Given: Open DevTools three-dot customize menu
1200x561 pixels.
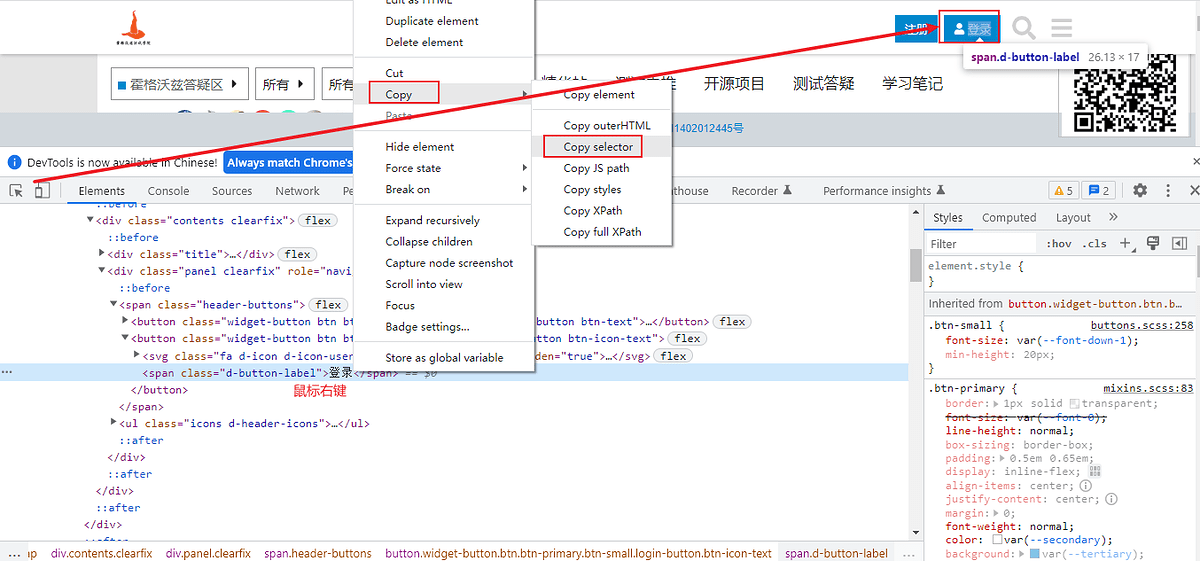Looking at the screenshot, I should tap(1167, 190).
